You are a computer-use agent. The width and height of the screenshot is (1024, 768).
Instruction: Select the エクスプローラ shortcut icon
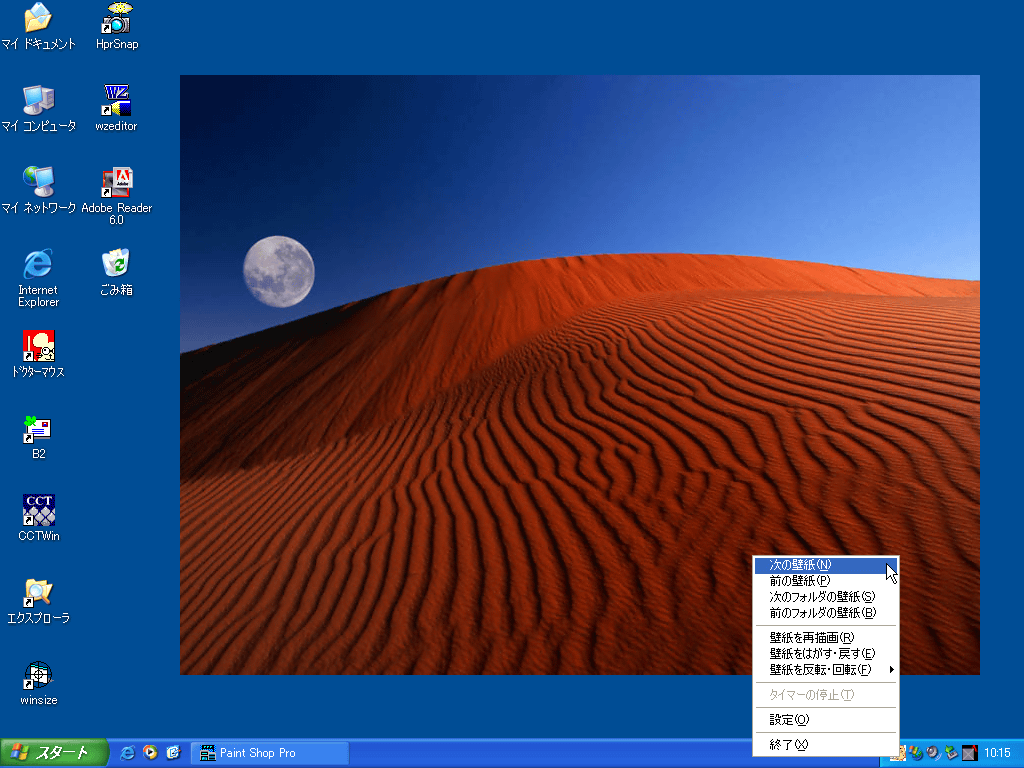point(38,601)
